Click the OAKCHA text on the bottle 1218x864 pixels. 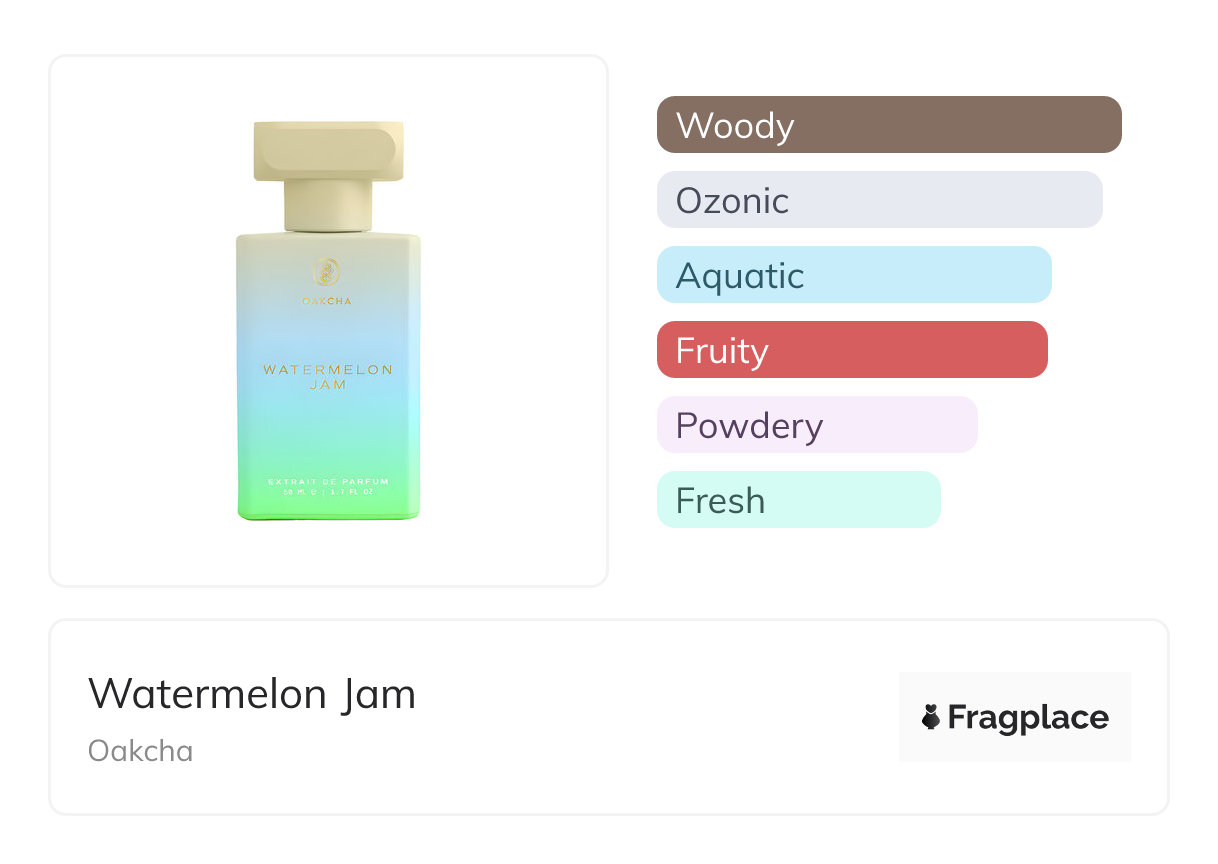(x=327, y=300)
